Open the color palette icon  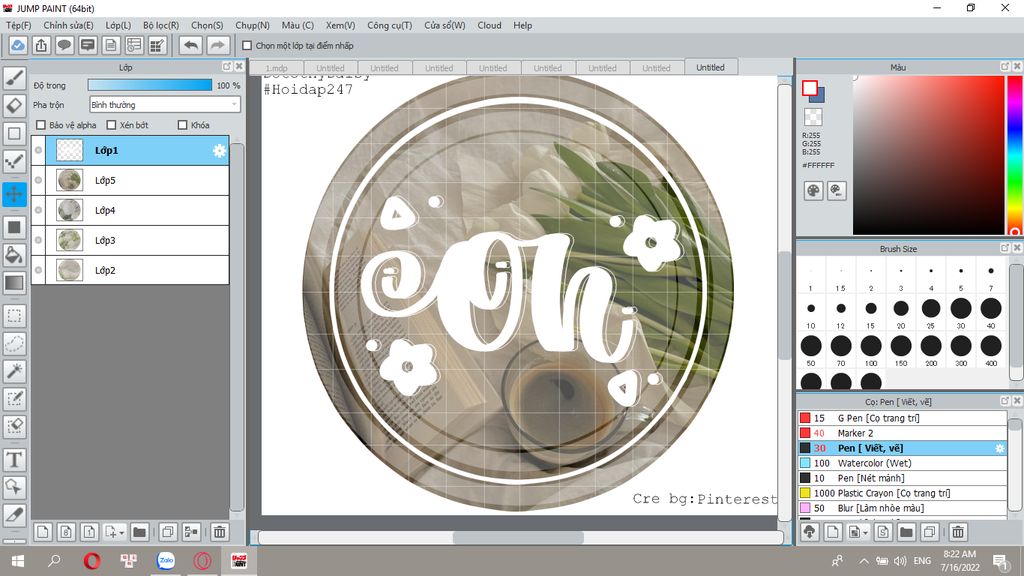point(813,191)
